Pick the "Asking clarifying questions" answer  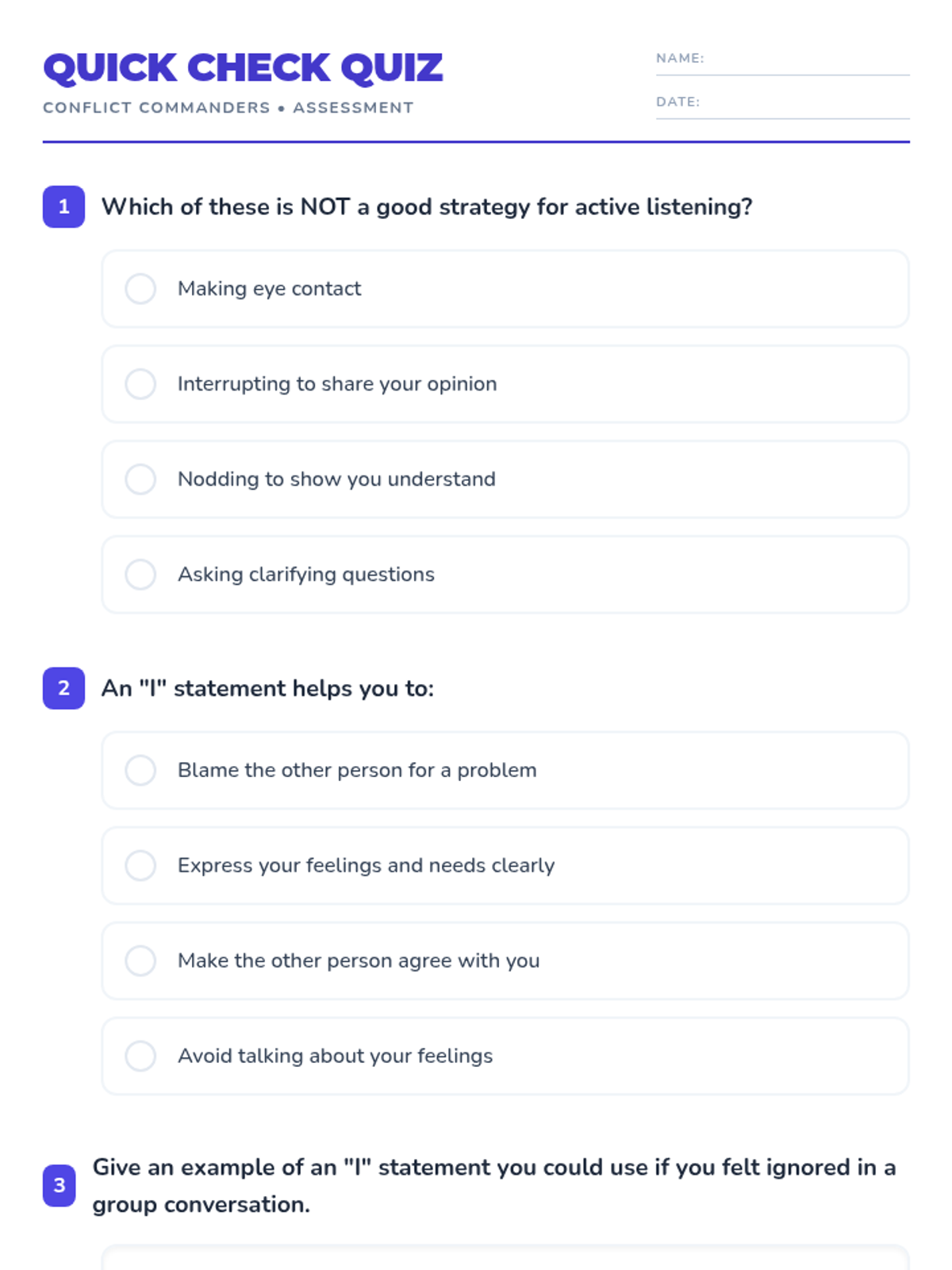(140, 575)
